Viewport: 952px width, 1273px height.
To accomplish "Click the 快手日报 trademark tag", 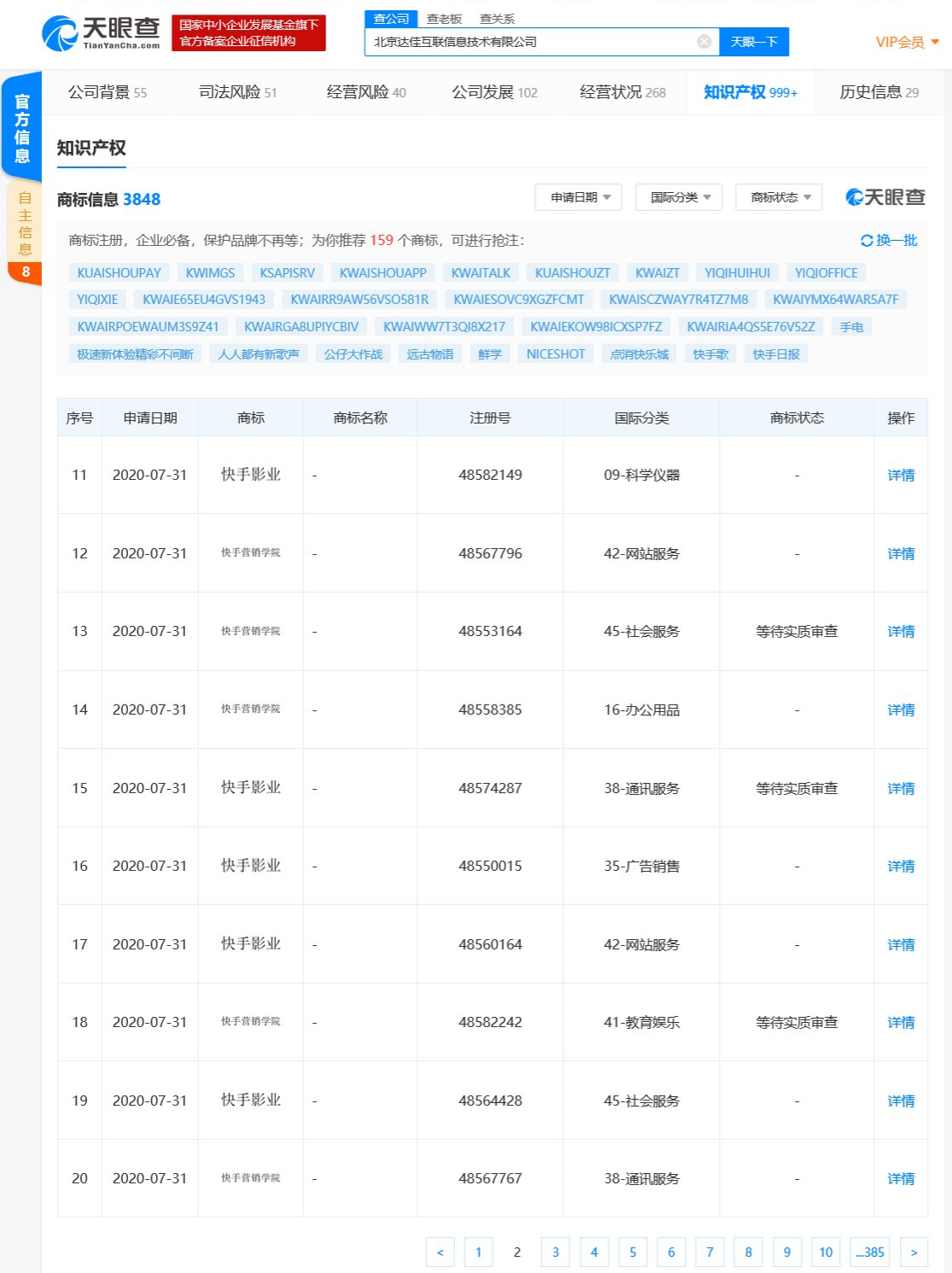I will coord(774,353).
